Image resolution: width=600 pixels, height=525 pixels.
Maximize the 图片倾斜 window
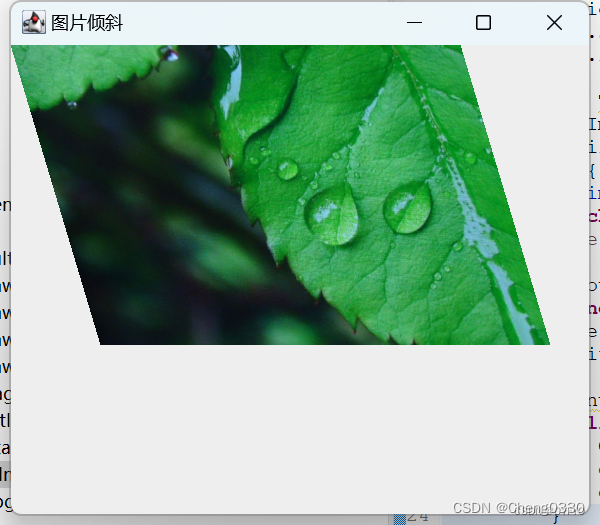point(483,23)
